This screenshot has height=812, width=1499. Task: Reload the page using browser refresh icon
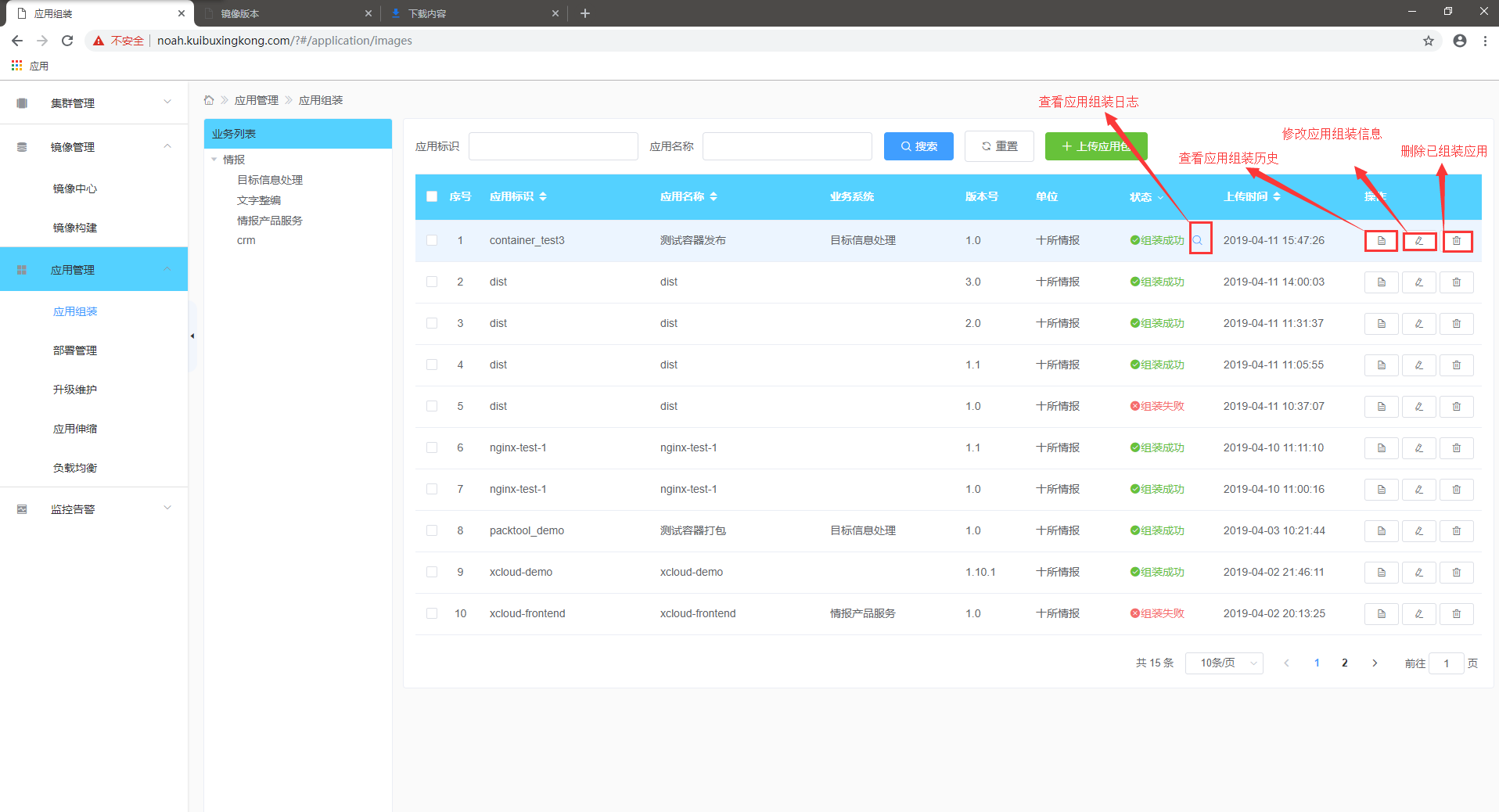coord(67,41)
